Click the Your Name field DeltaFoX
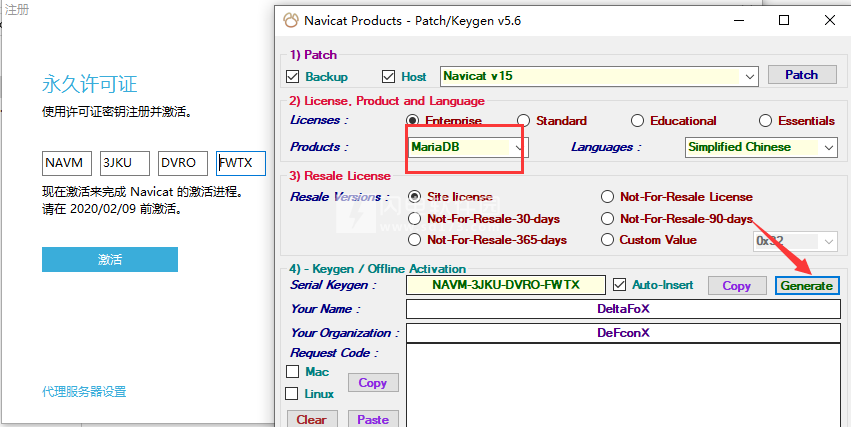The image size is (851, 427). click(623, 309)
